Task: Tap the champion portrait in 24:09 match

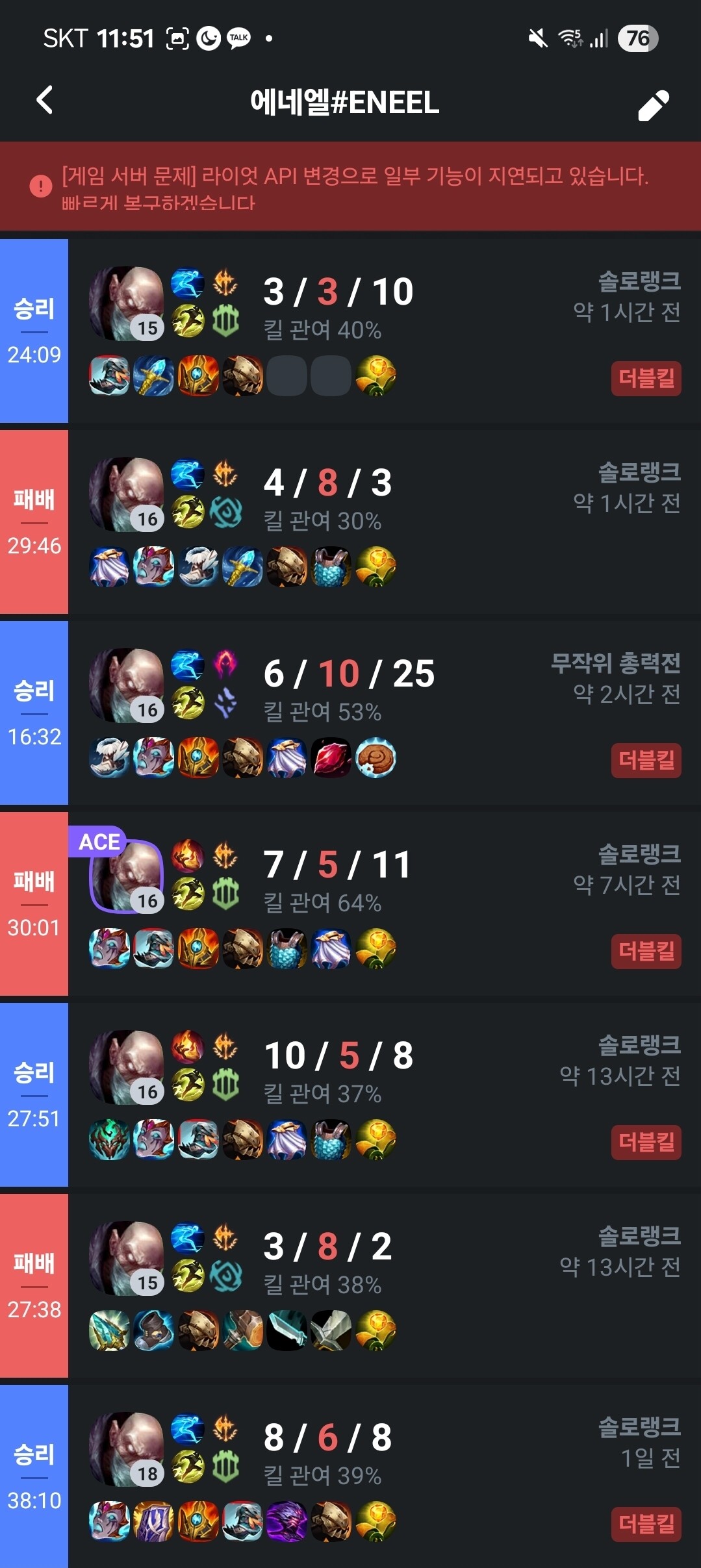Action: 126,303
